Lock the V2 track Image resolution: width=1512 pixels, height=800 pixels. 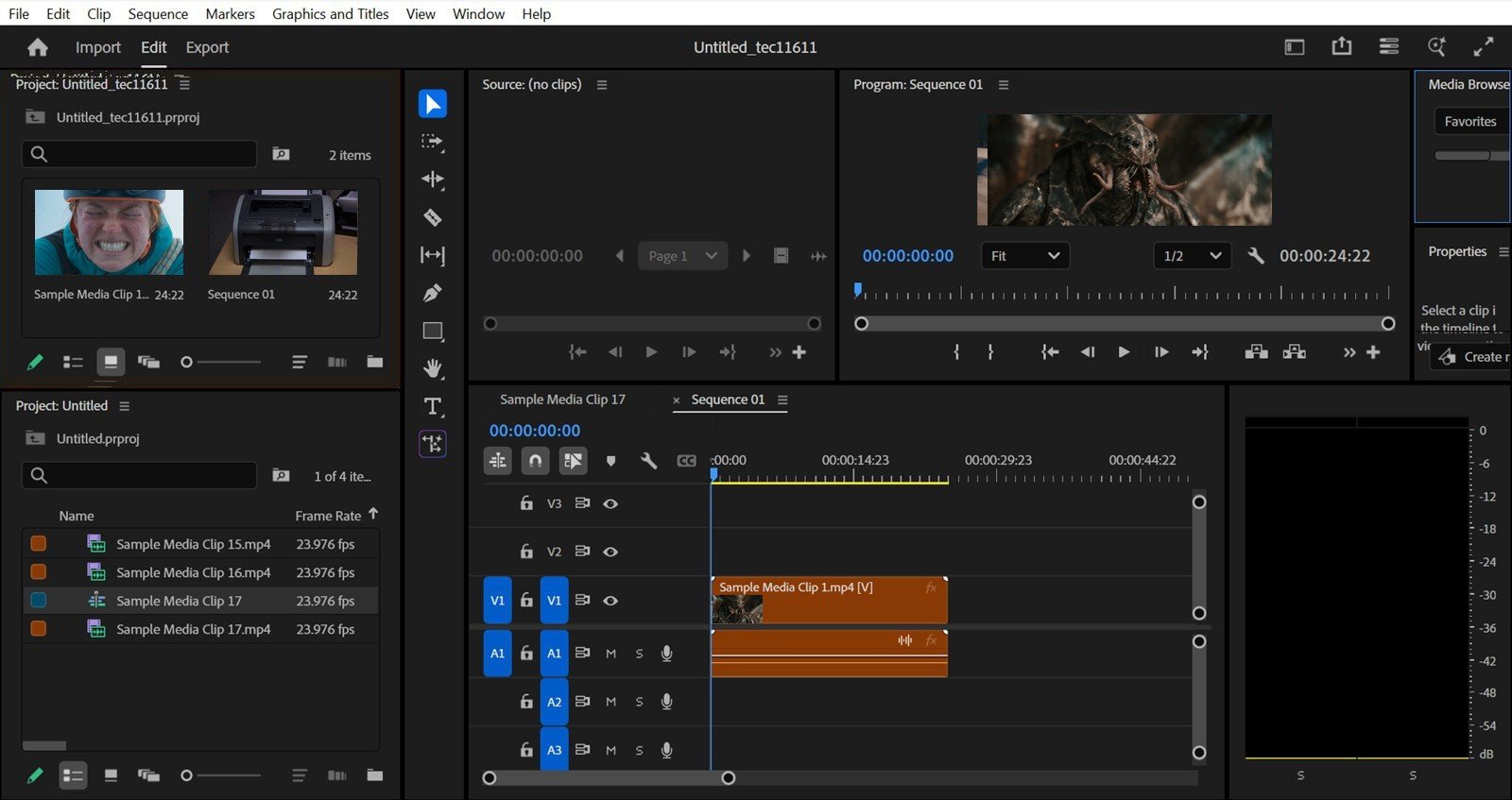[526, 551]
